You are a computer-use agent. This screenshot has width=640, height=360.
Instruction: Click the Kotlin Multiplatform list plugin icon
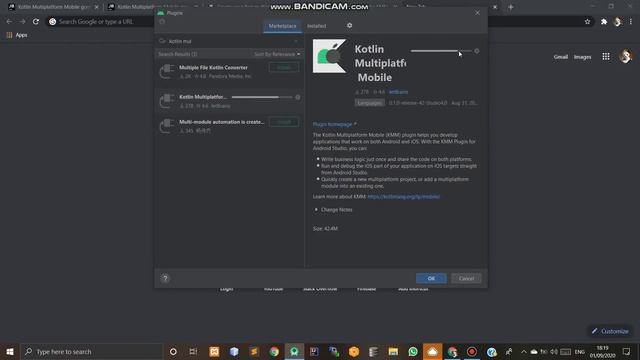point(167,101)
